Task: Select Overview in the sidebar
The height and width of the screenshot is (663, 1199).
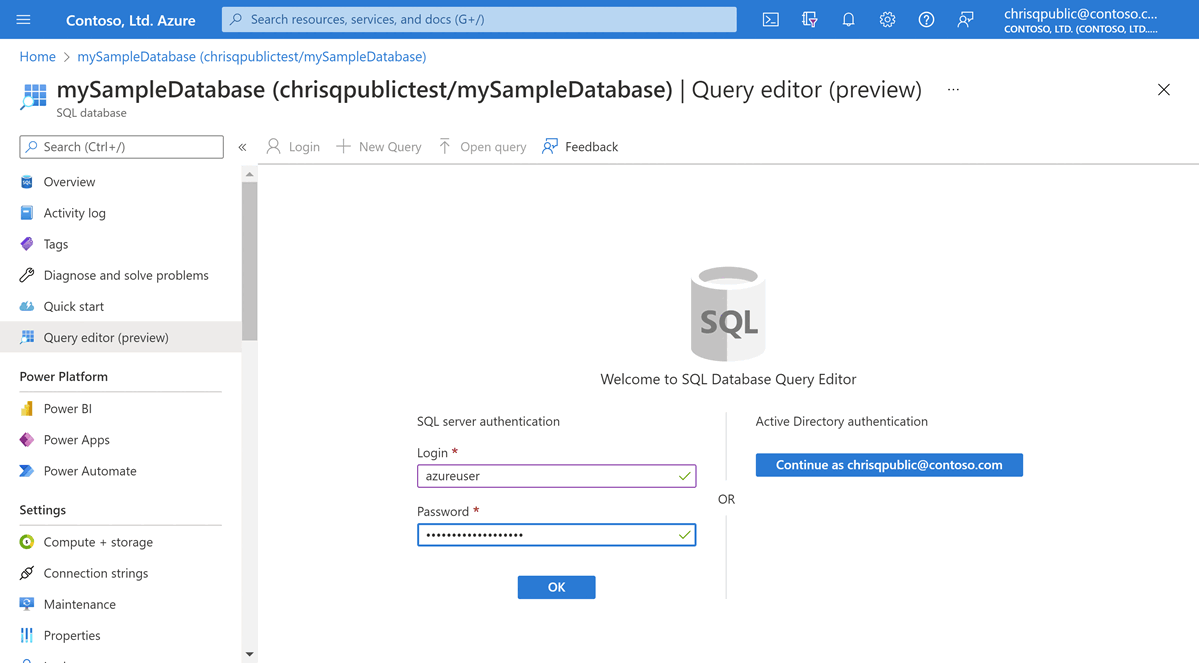Action: click(x=69, y=182)
